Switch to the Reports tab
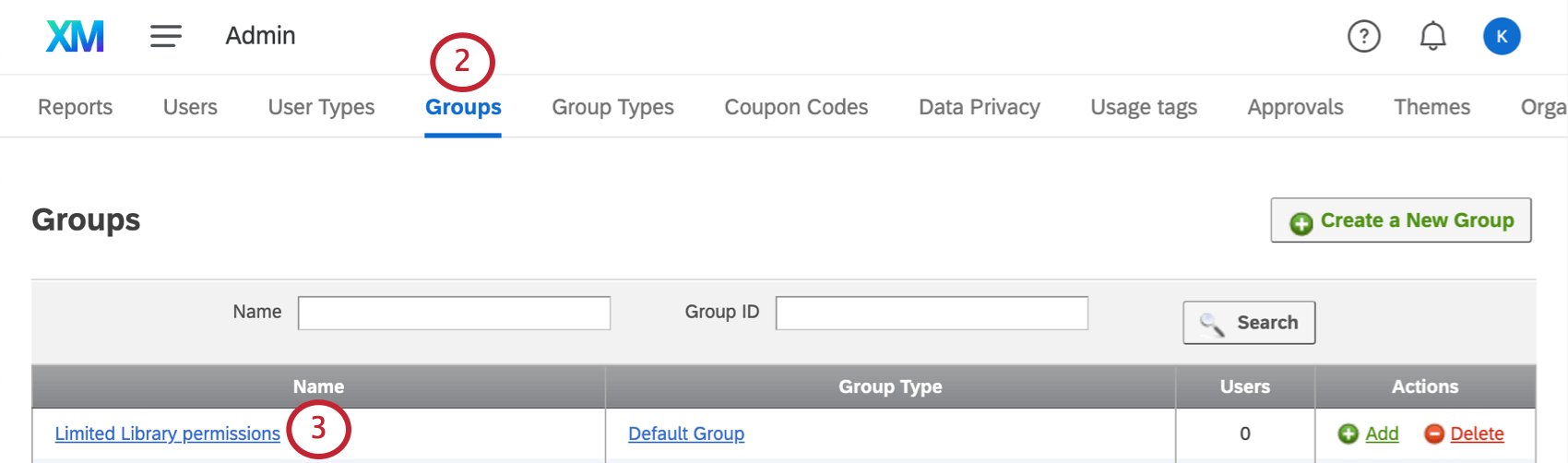 click(75, 107)
